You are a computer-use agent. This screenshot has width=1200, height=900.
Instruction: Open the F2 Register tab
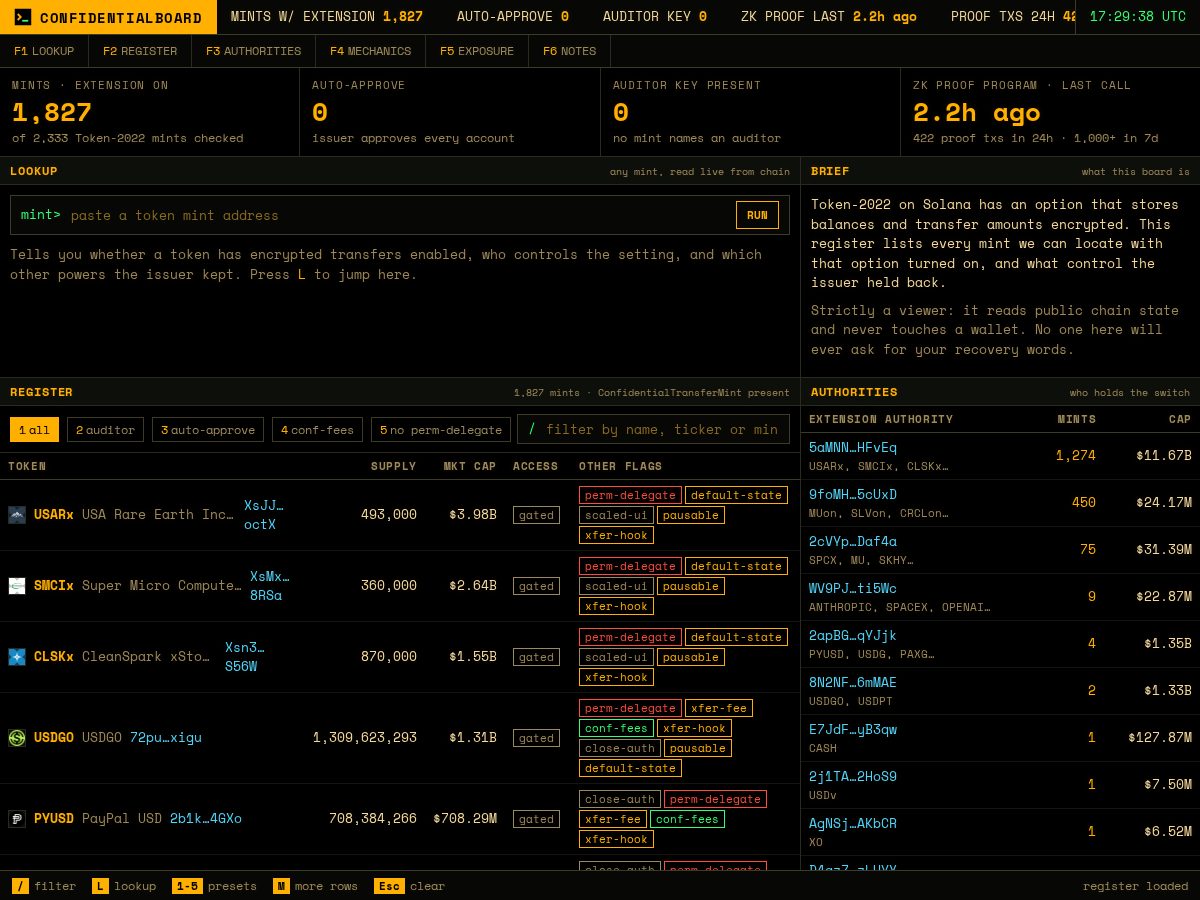(x=140, y=51)
